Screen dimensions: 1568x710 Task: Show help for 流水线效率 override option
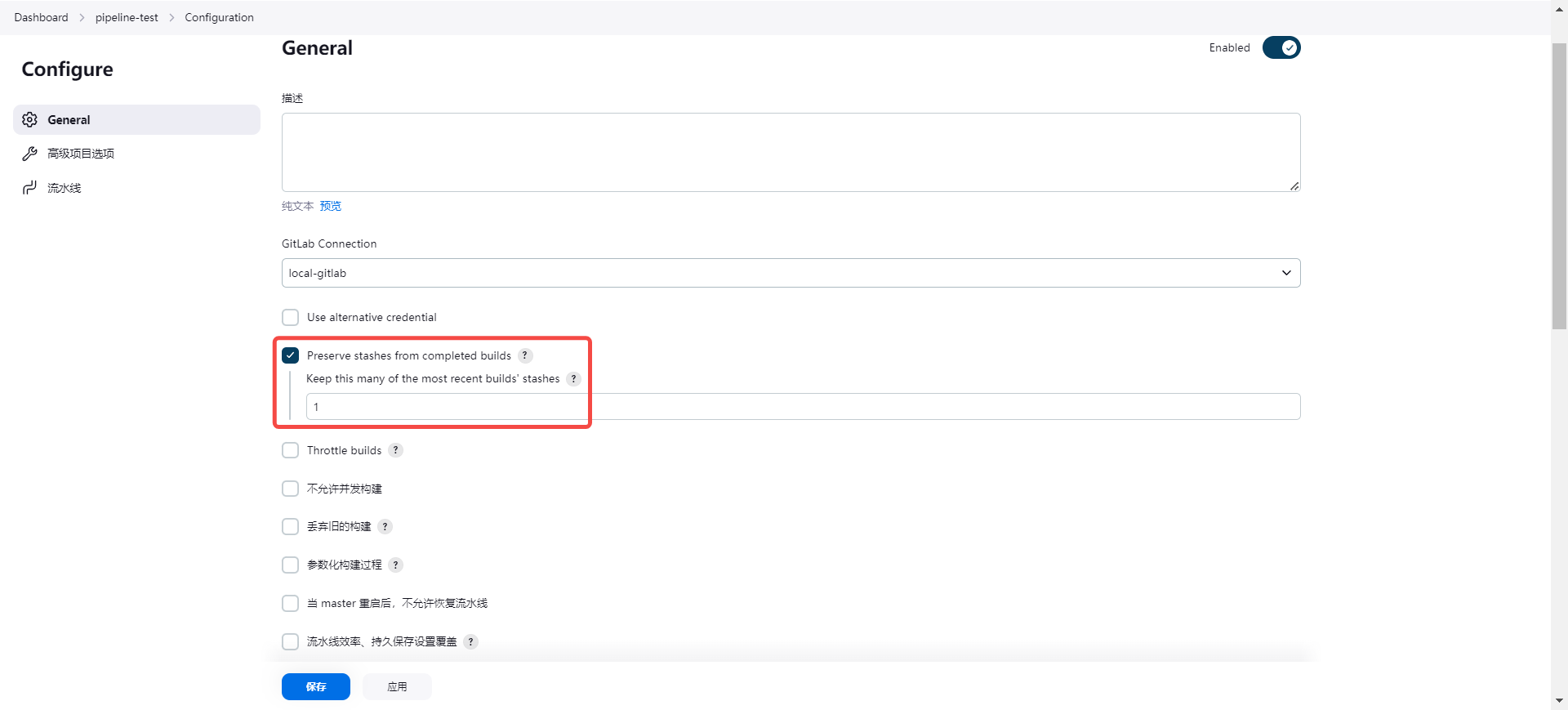point(470,642)
